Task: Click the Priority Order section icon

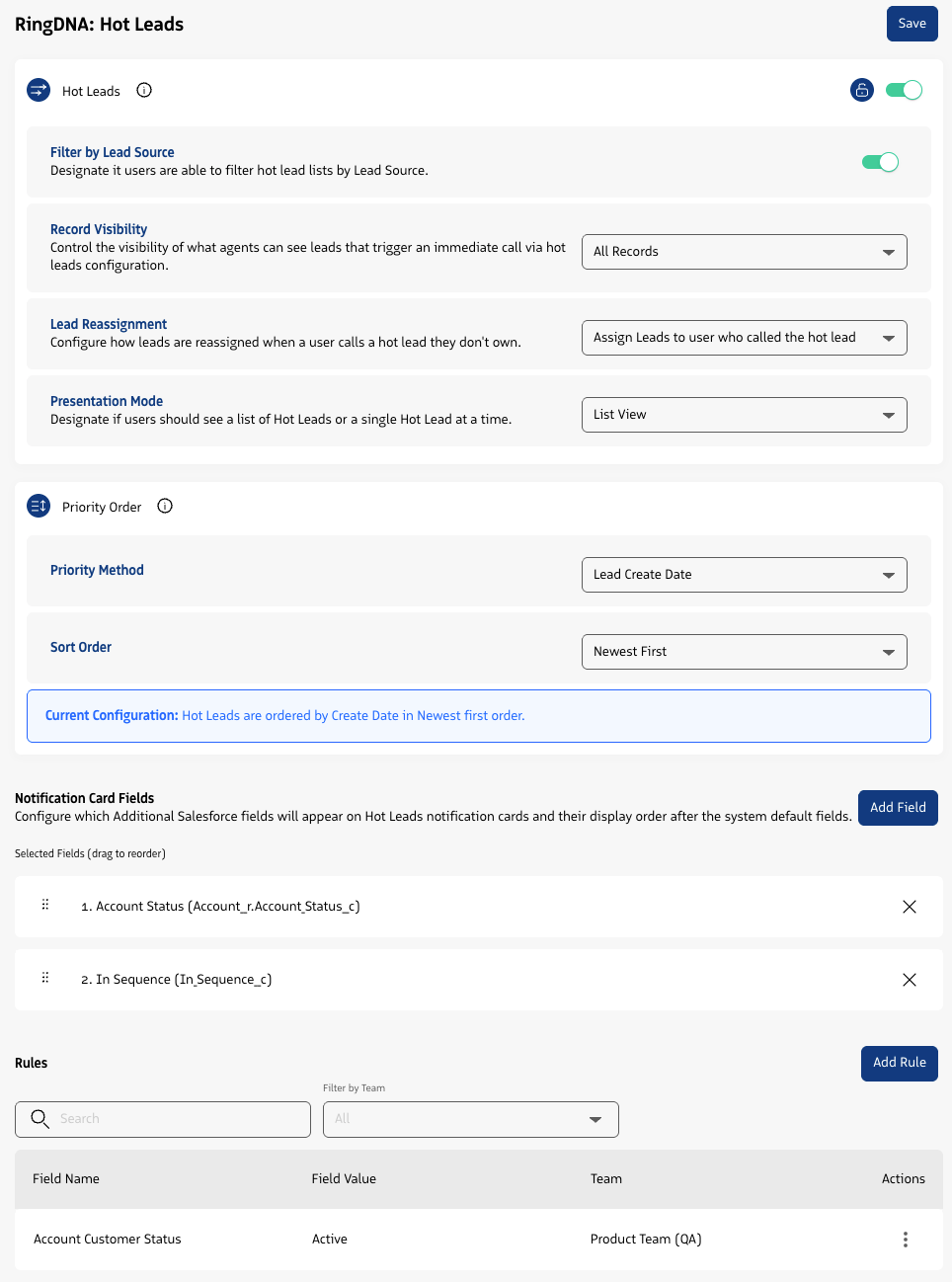Action: pyautogui.click(x=39, y=507)
